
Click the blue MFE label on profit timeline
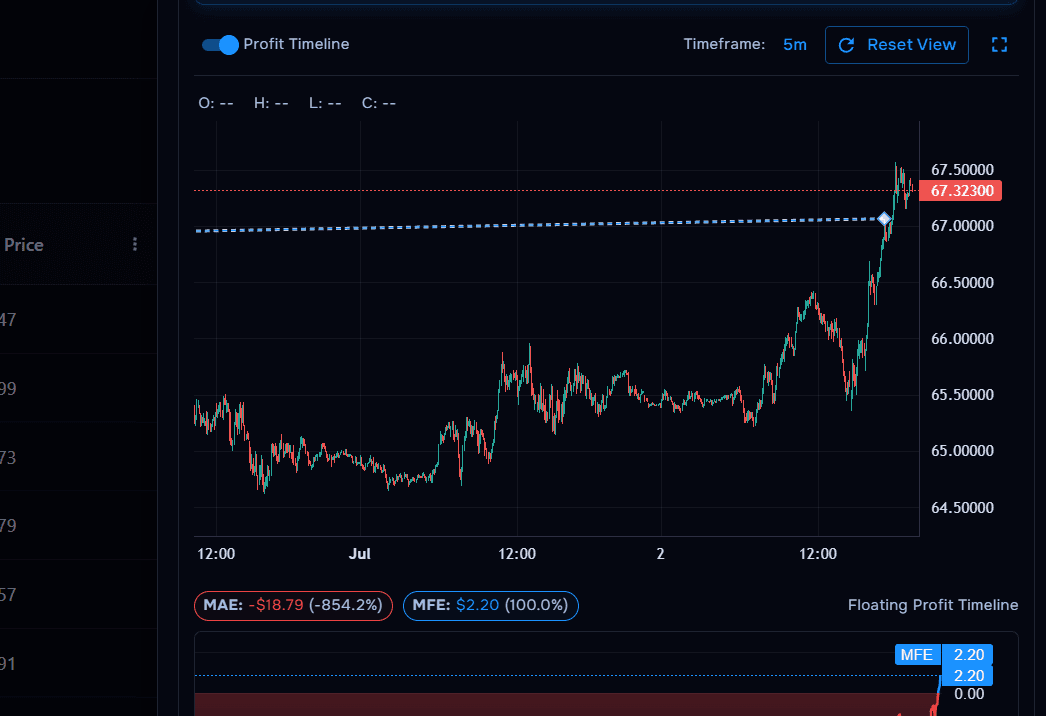point(917,654)
